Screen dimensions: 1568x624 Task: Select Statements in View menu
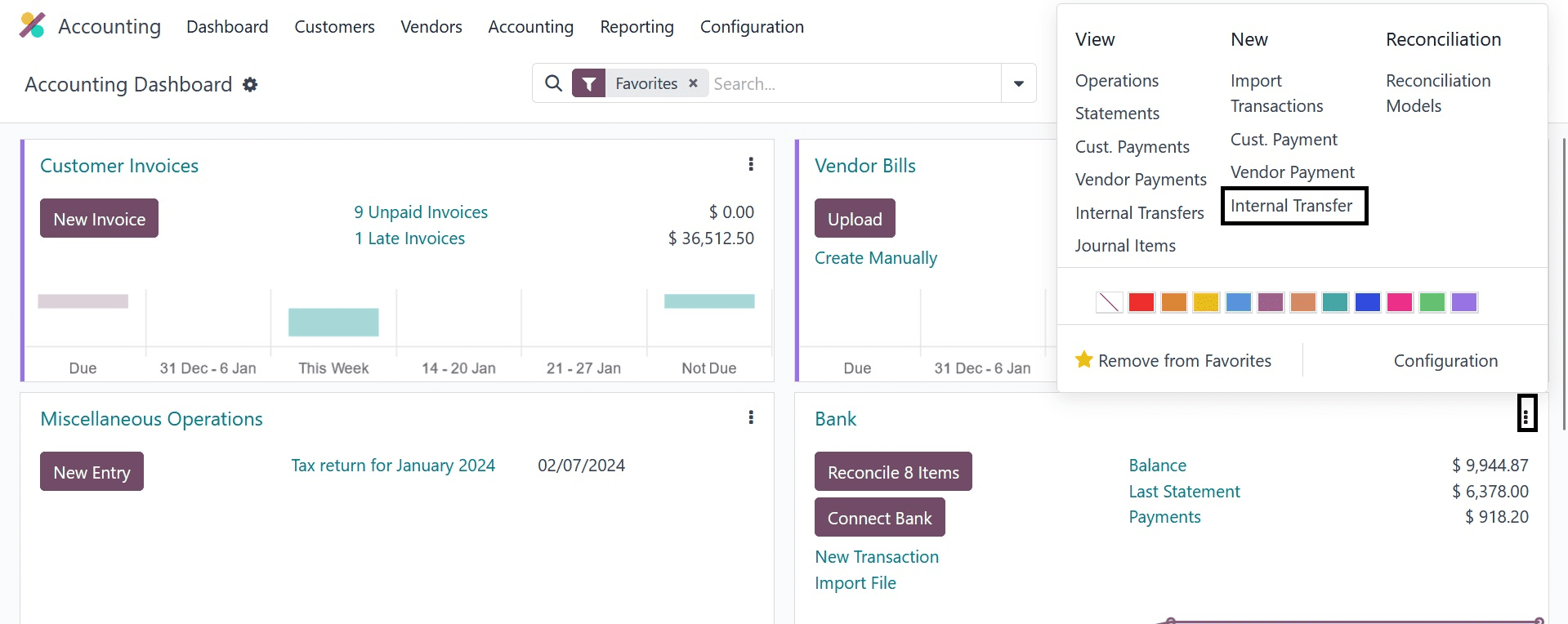(x=1117, y=114)
